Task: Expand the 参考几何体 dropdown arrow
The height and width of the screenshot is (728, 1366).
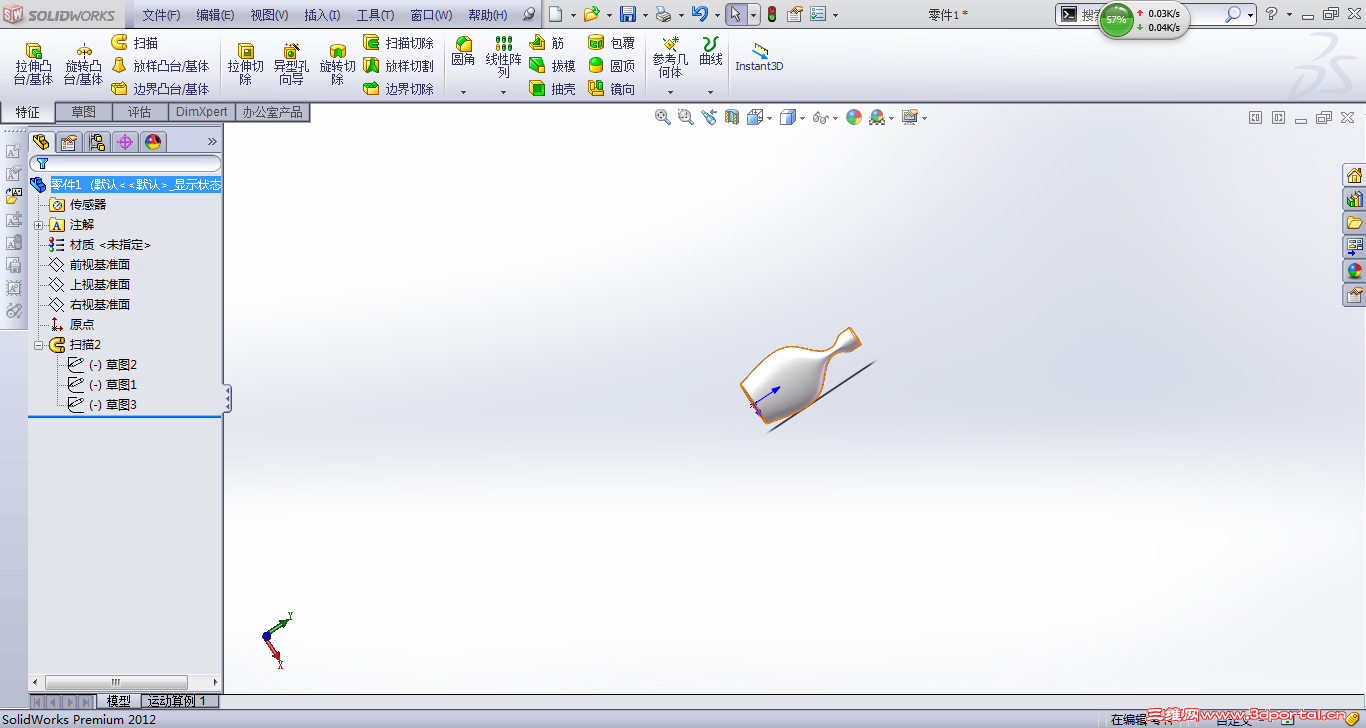Action: [670, 92]
